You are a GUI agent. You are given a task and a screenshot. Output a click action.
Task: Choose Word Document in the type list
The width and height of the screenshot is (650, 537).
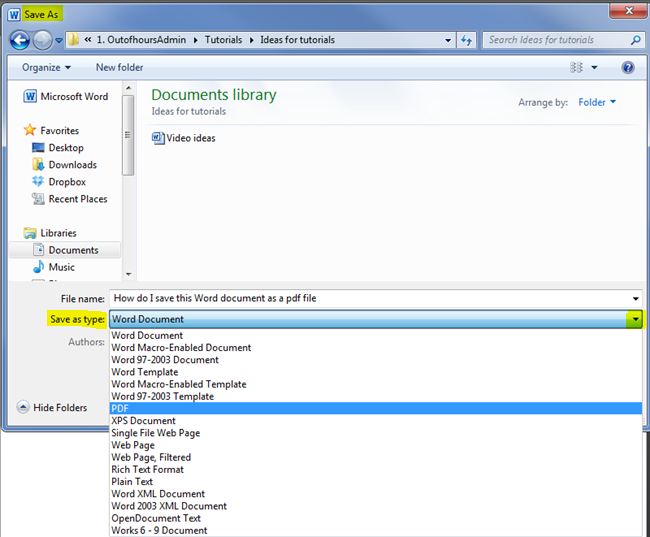click(376, 335)
